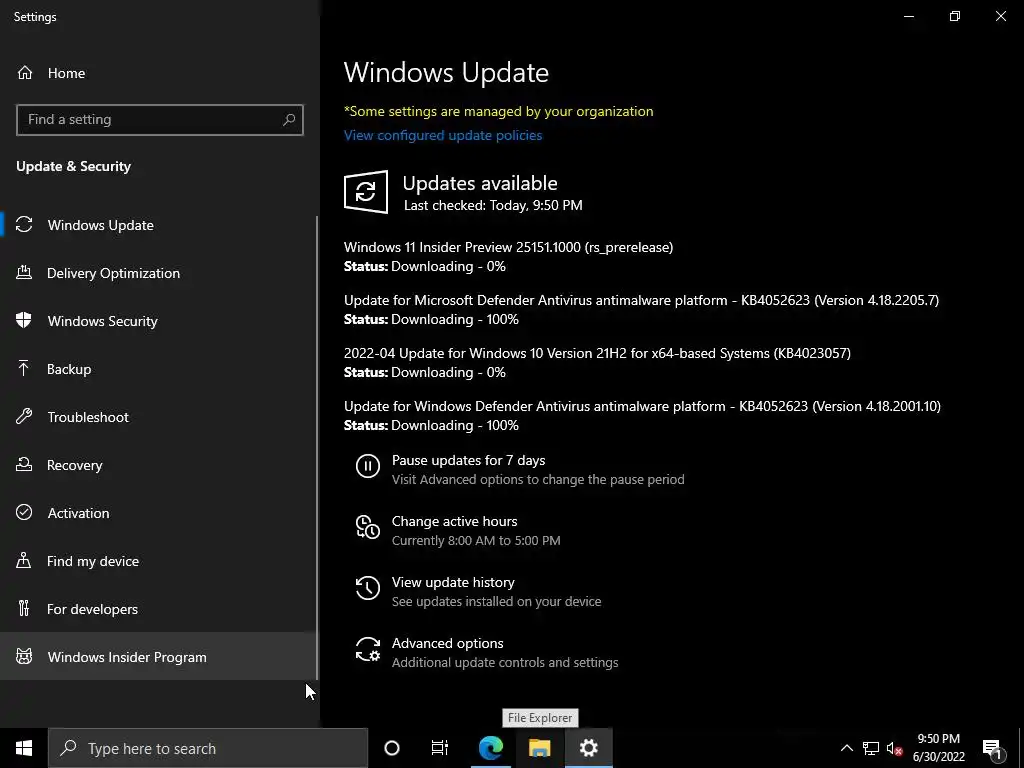The height and width of the screenshot is (768, 1024).
Task: Open the Troubleshoot page
Action: coord(159,417)
